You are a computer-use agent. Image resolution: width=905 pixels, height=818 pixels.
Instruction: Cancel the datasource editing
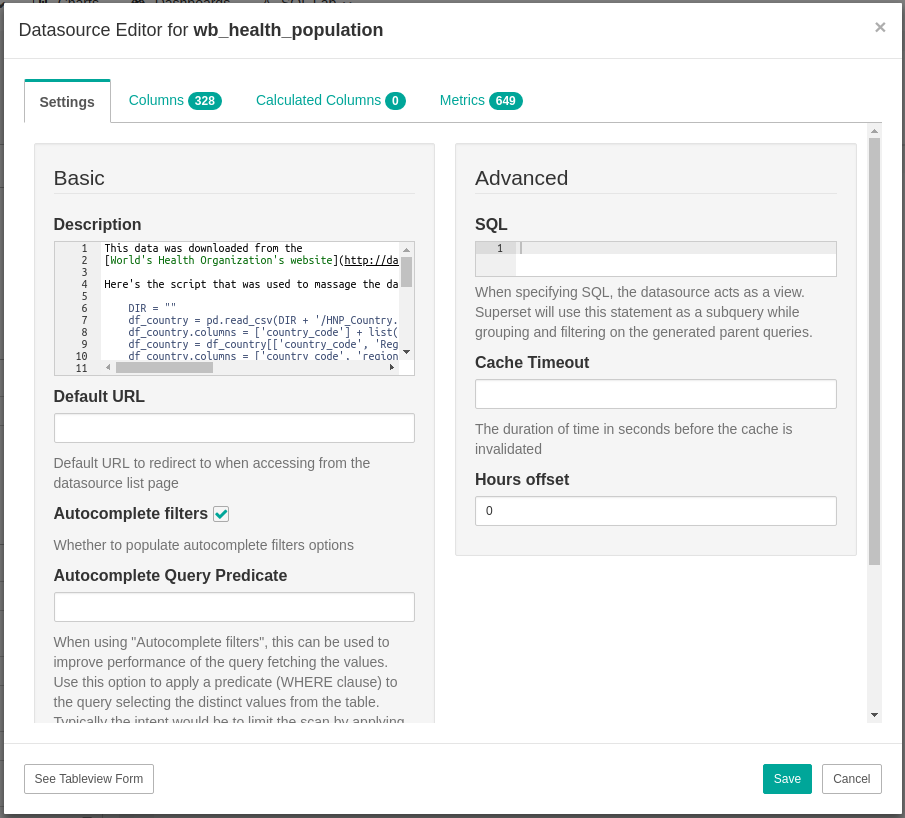point(851,779)
